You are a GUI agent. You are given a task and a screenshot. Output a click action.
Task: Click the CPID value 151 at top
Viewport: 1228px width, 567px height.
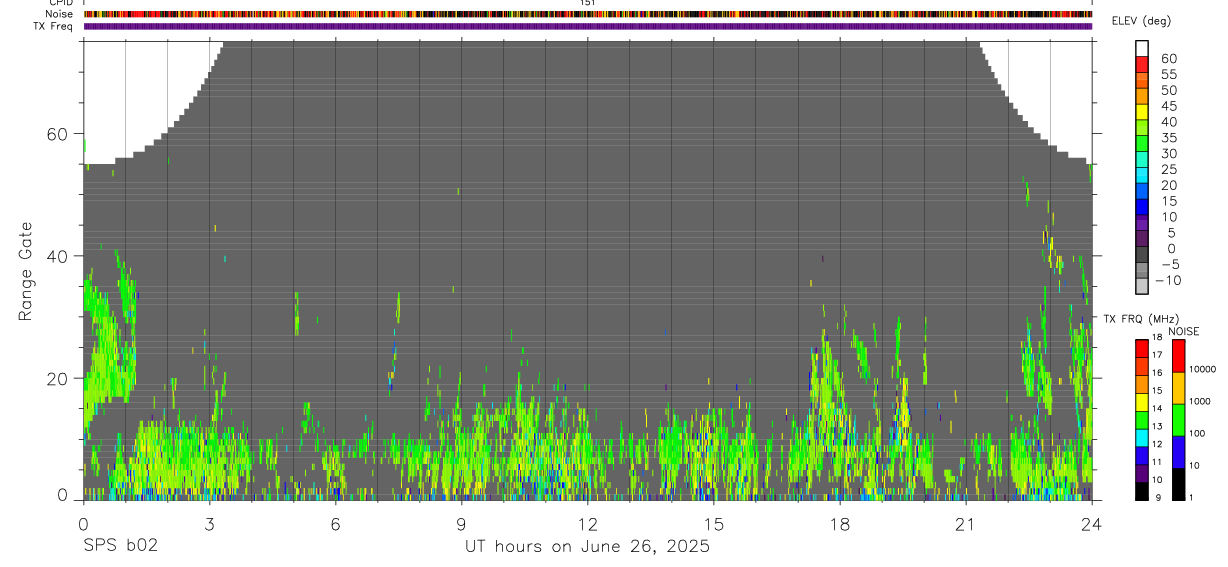[x=588, y=3]
